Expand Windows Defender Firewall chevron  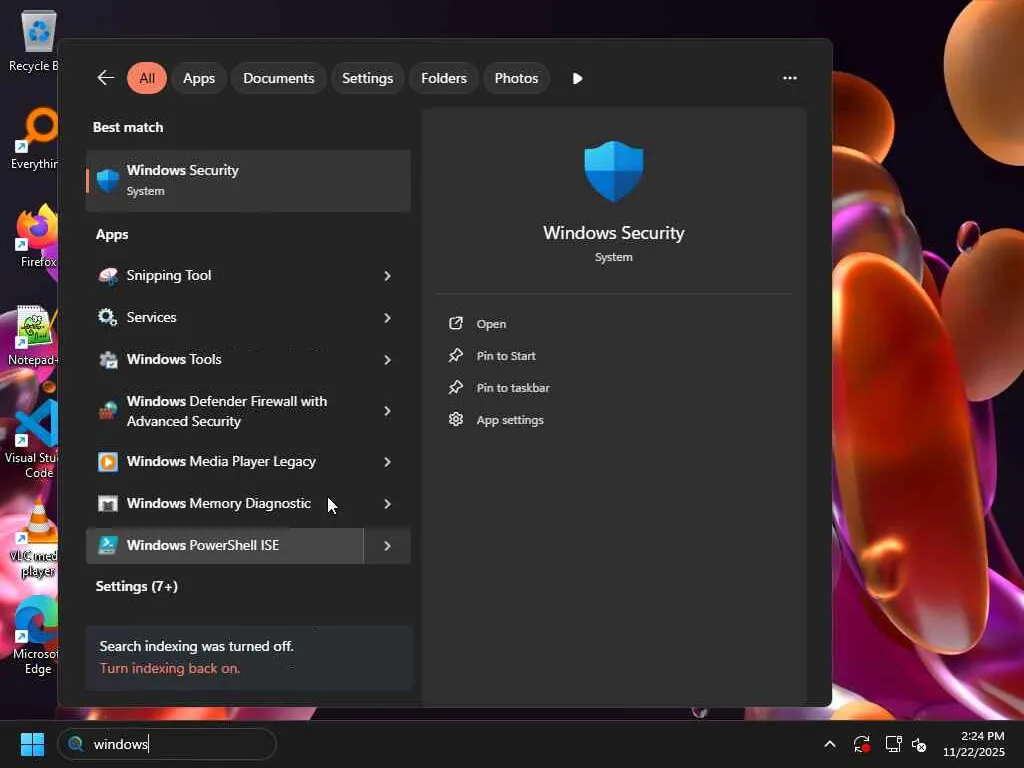tap(387, 411)
